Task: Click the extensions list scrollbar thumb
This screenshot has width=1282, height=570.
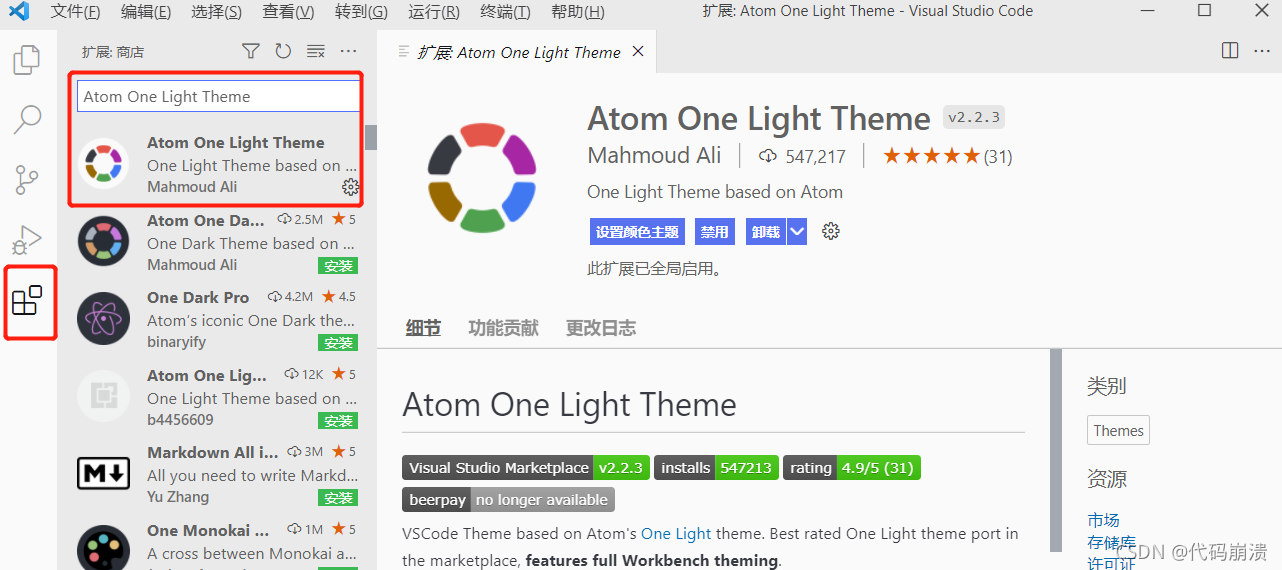Action: pos(371,137)
